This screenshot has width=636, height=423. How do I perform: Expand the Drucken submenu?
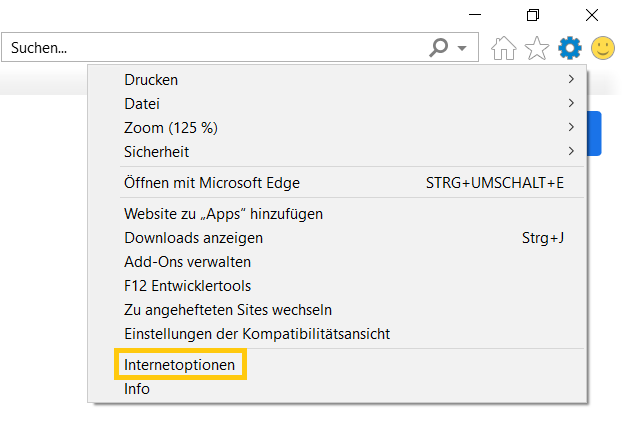tap(337, 79)
